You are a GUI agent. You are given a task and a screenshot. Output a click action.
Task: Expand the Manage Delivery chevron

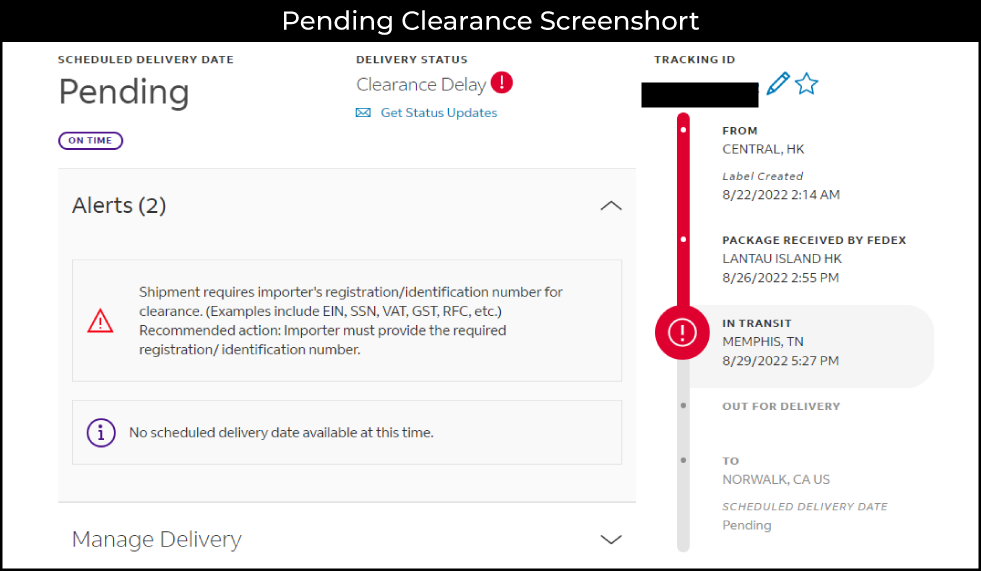[x=611, y=539]
